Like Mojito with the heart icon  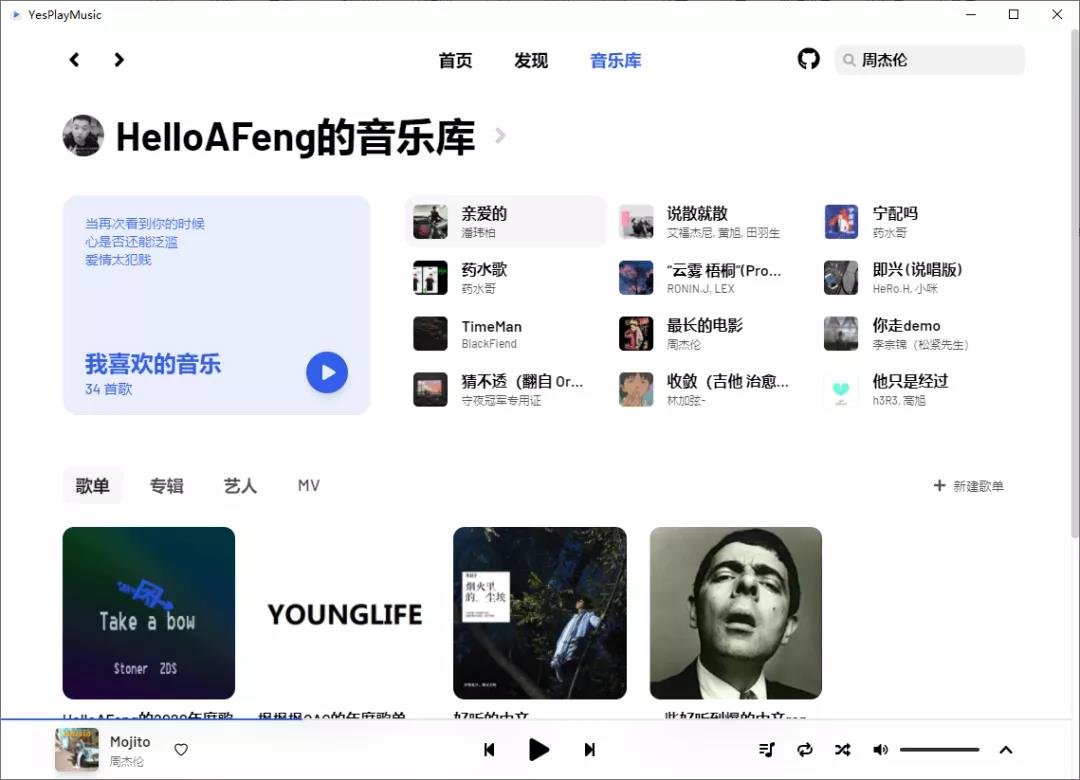click(x=181, y=750)
